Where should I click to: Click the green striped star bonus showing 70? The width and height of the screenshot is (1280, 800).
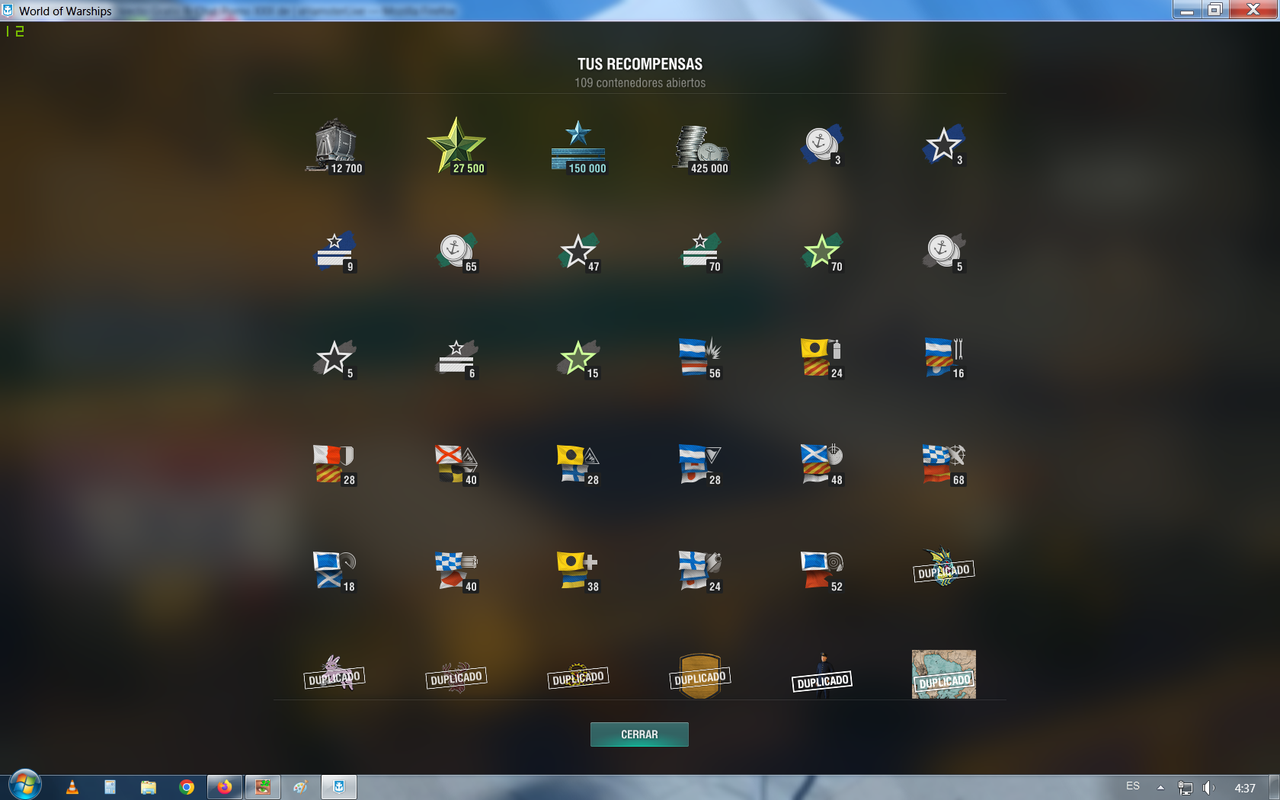[x=701, y=252]
